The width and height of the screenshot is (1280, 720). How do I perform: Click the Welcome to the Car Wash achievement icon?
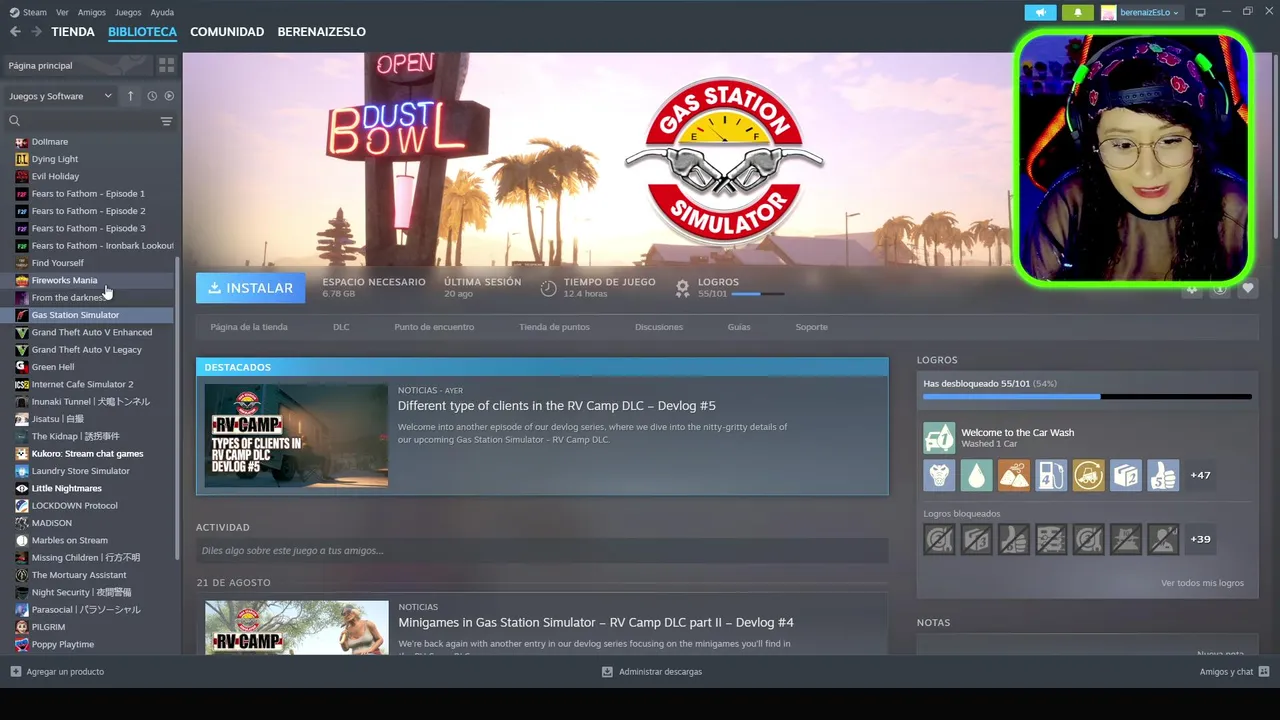[939, 438]
